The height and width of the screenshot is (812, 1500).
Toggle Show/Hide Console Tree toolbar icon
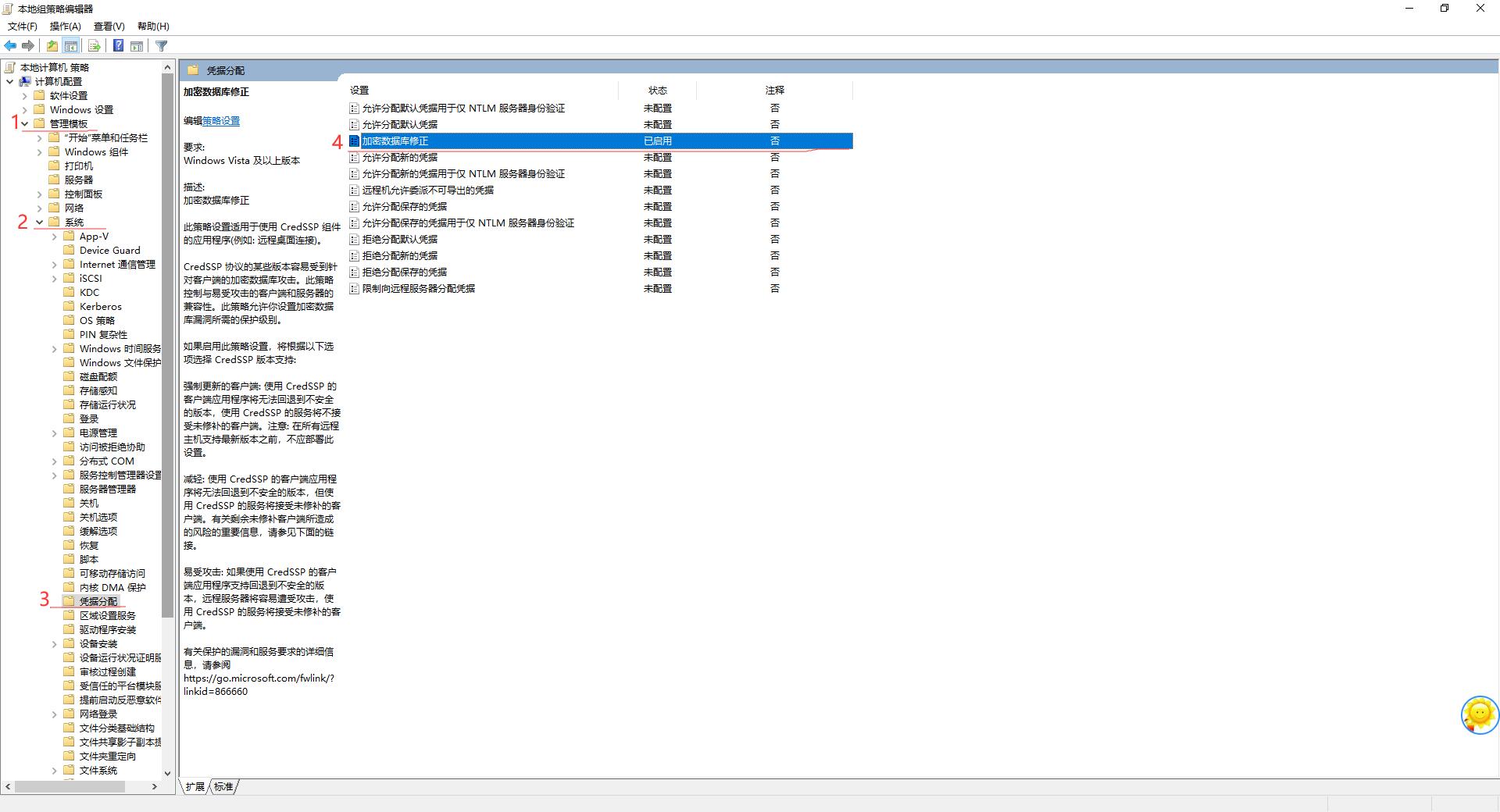click(71, 46)
